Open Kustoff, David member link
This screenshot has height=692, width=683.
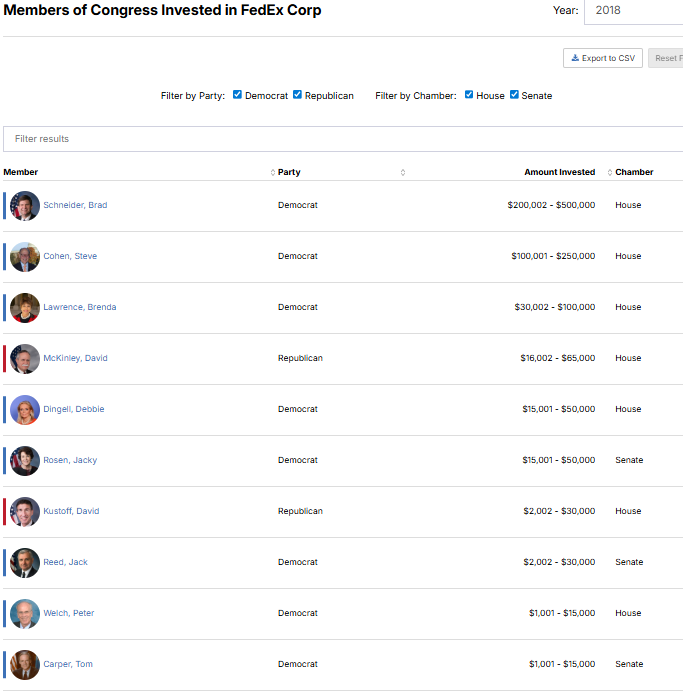tap(71, 511)
